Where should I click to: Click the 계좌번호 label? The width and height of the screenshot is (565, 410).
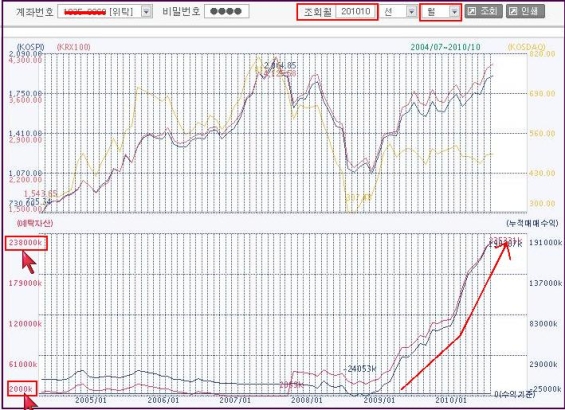(x=35, y=12)
